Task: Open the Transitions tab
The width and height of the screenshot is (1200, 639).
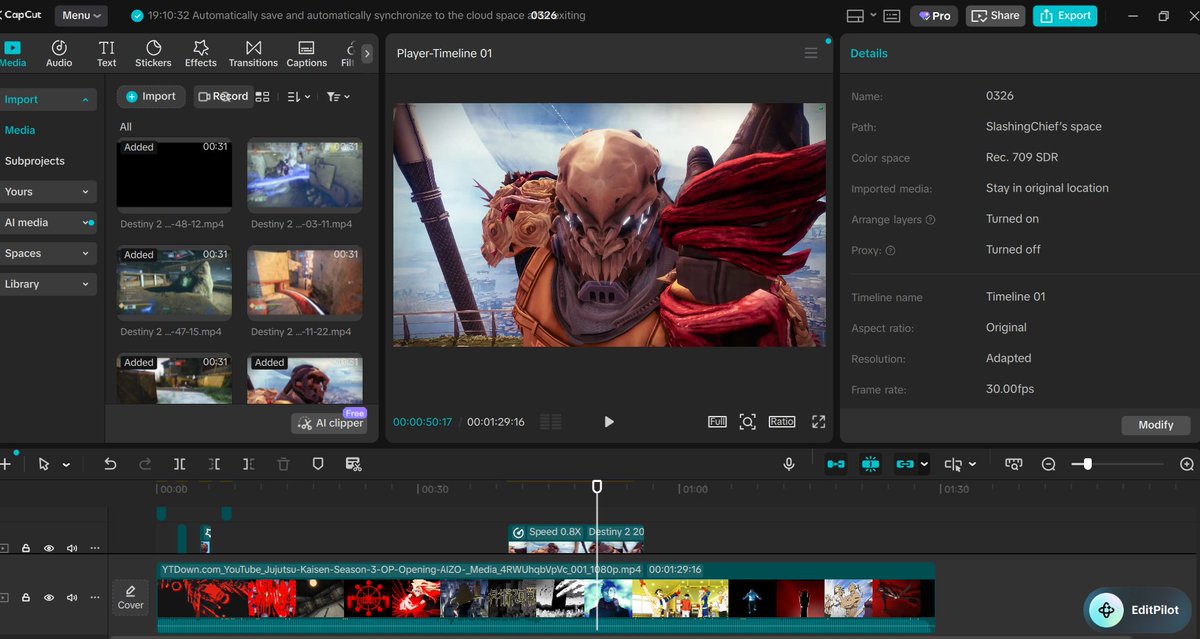Action: (253, 54)
